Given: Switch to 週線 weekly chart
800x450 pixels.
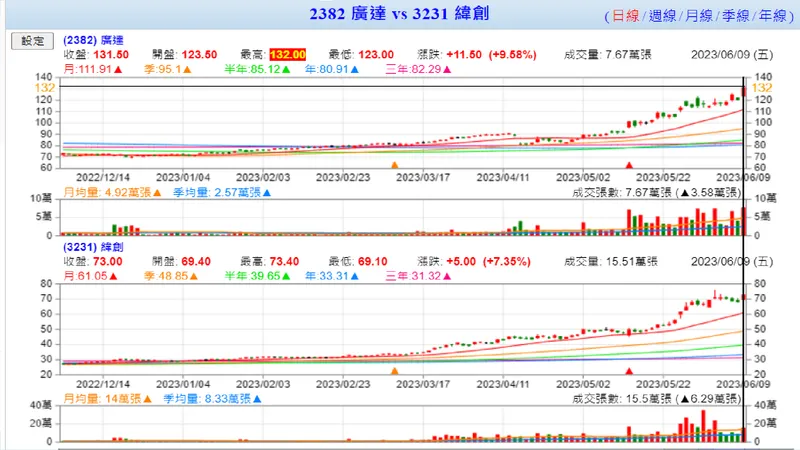Looking at the screenshot, I should (662, 16).
